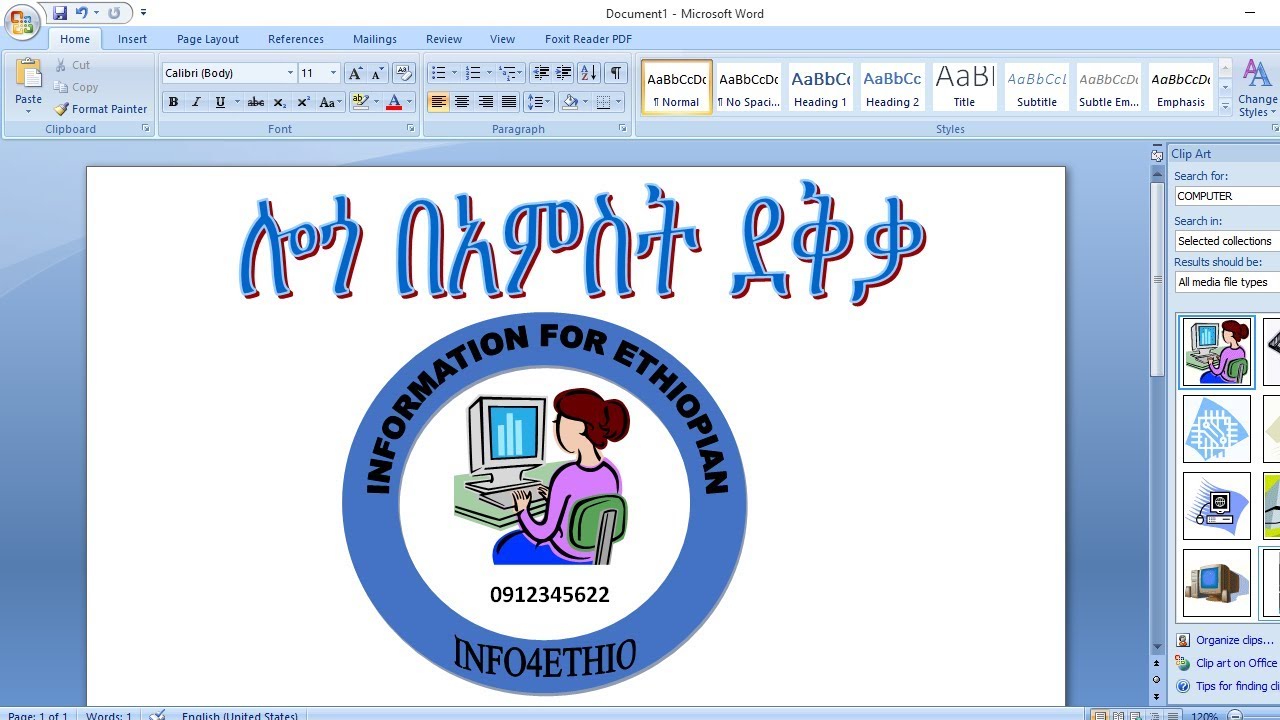
Task: Open the Foxit Reader PDF tab
Action: pos(588,39)
